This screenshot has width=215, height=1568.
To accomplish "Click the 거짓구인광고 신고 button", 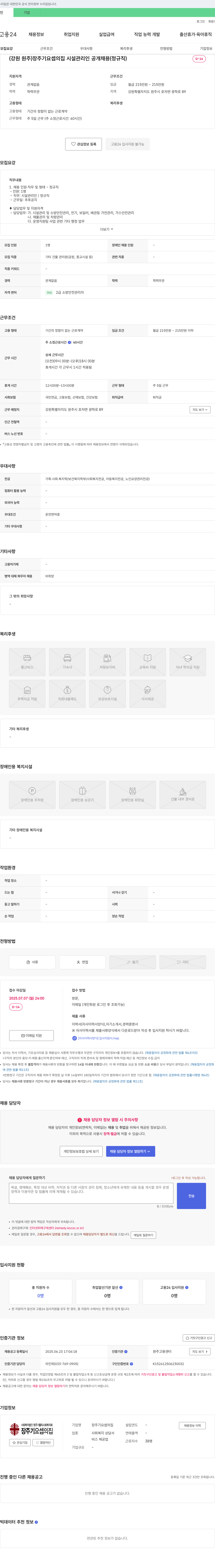I will (x=199, y=1338).
